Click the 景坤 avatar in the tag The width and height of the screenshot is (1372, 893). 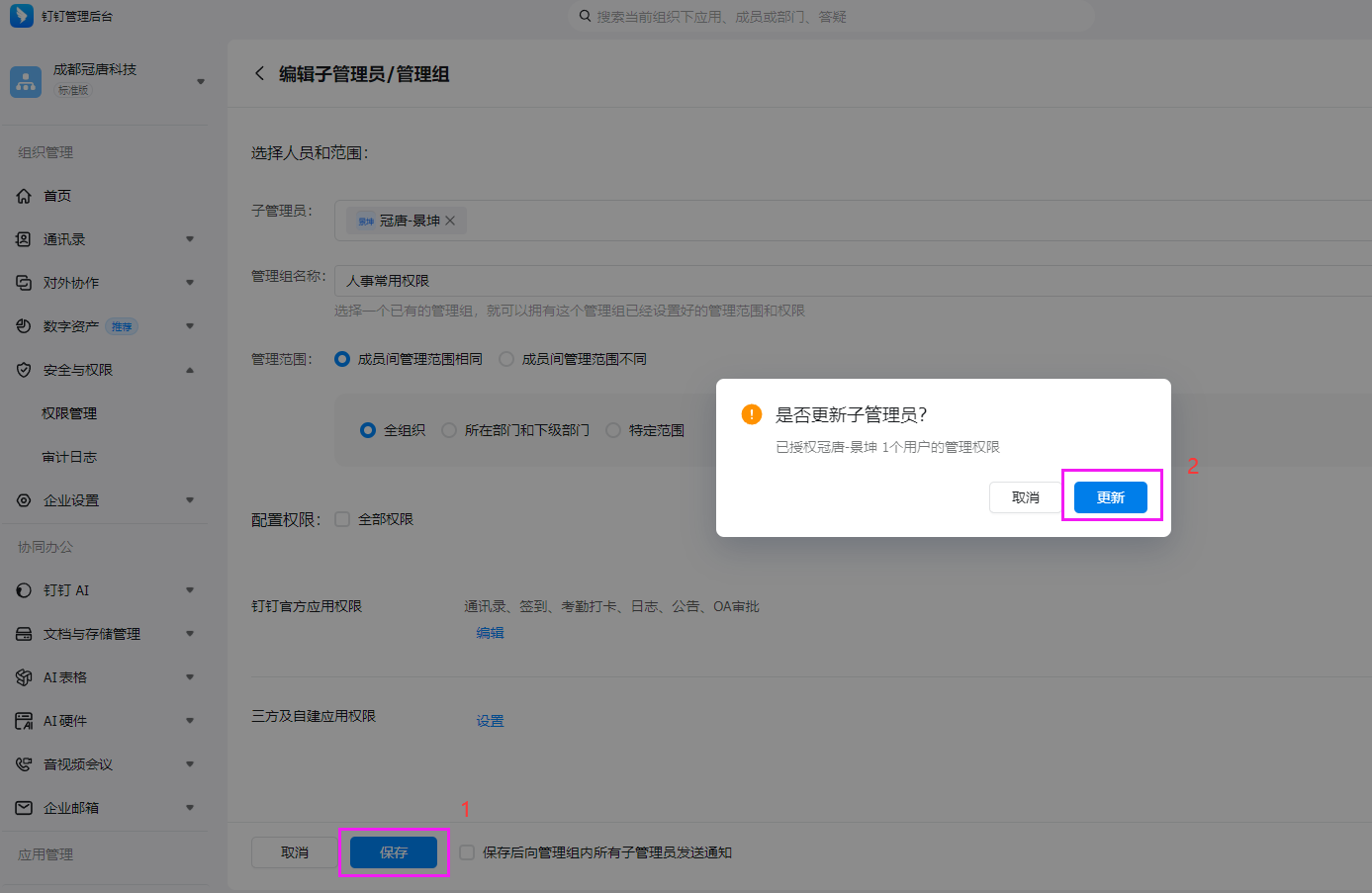pos(366,221)
